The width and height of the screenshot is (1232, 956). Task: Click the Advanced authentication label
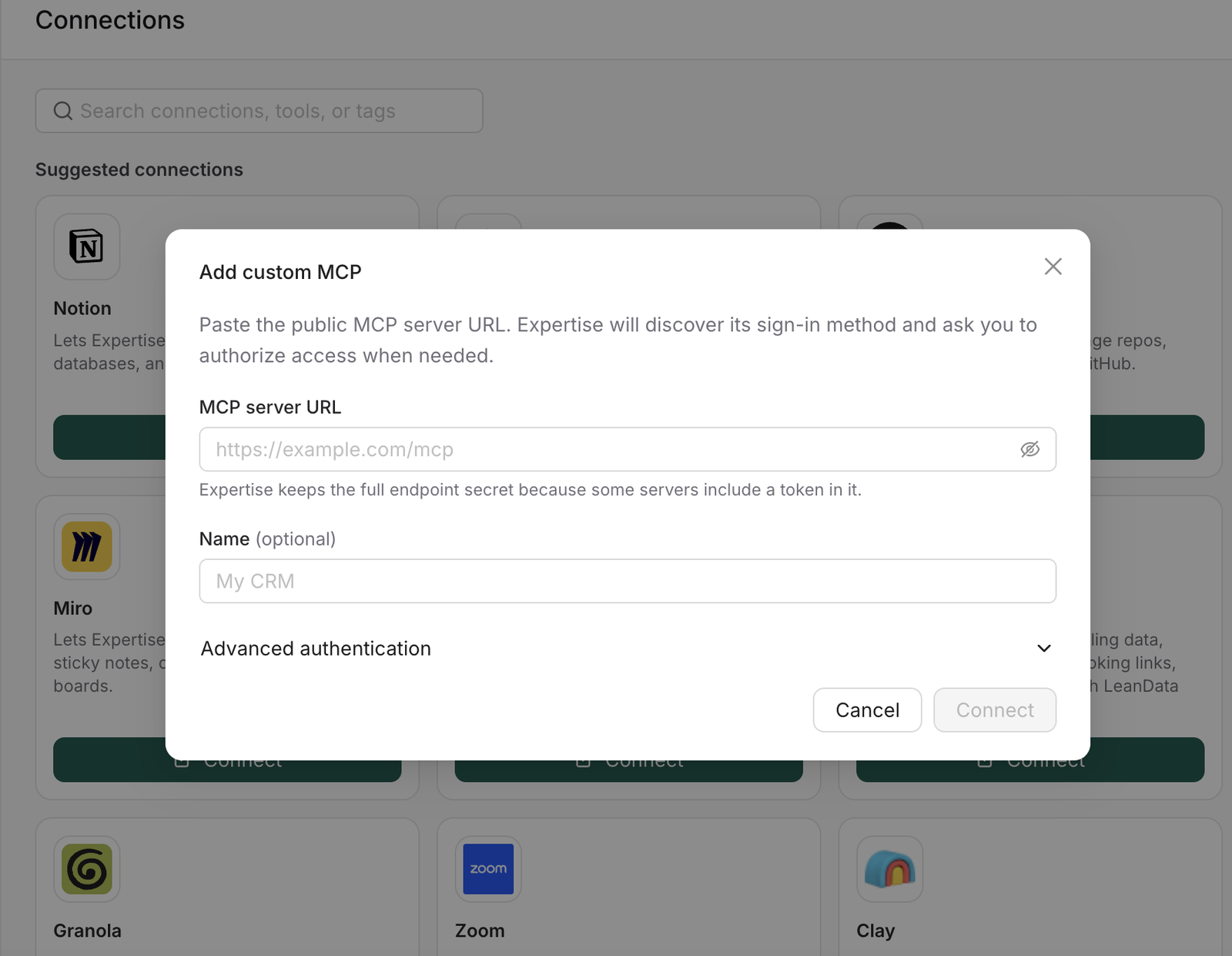316,649
